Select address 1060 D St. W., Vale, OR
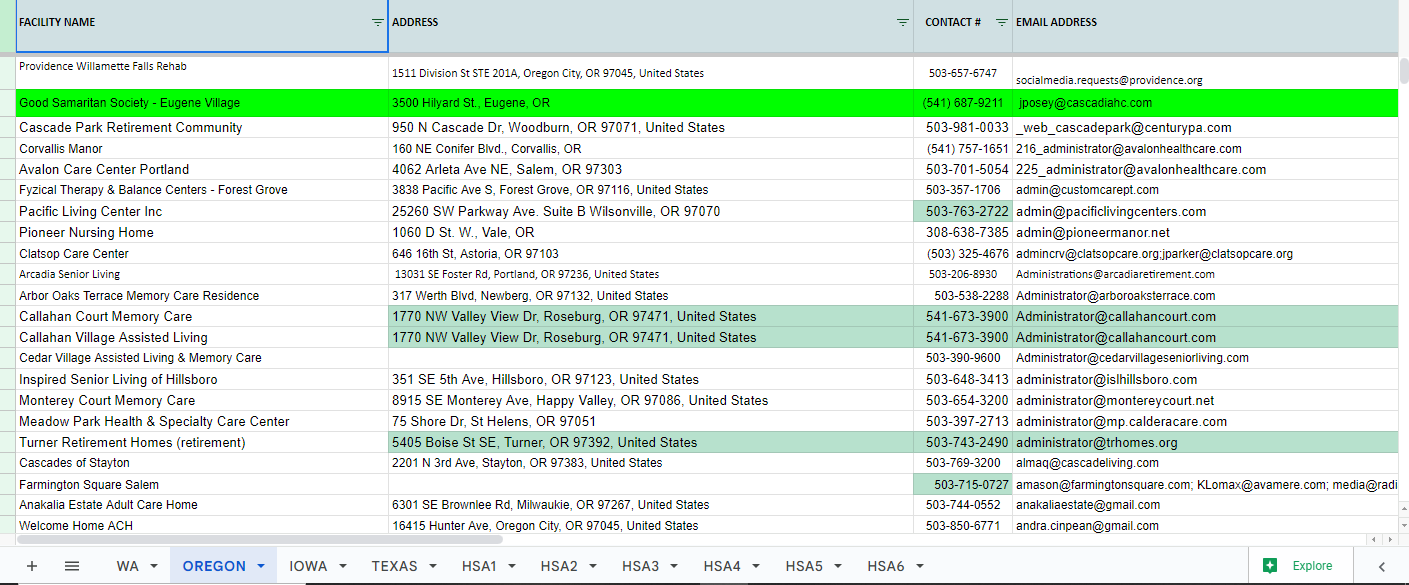The image size is (1409, 585). tap(651, 232)
